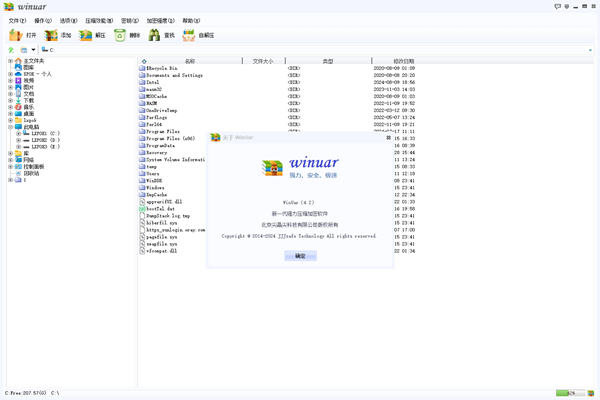Image resolution: width=600 pixels, height=400 pixels.
Task: Open the 选项 menu
Action: click(68, 21)
